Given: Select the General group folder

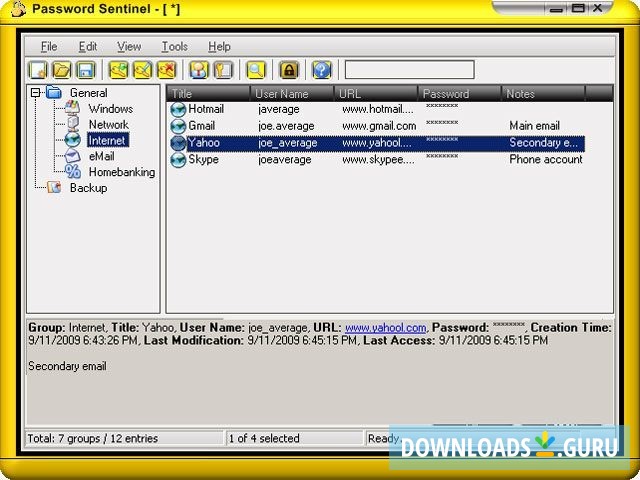Looking at the screenshot, I should point(89,93).
